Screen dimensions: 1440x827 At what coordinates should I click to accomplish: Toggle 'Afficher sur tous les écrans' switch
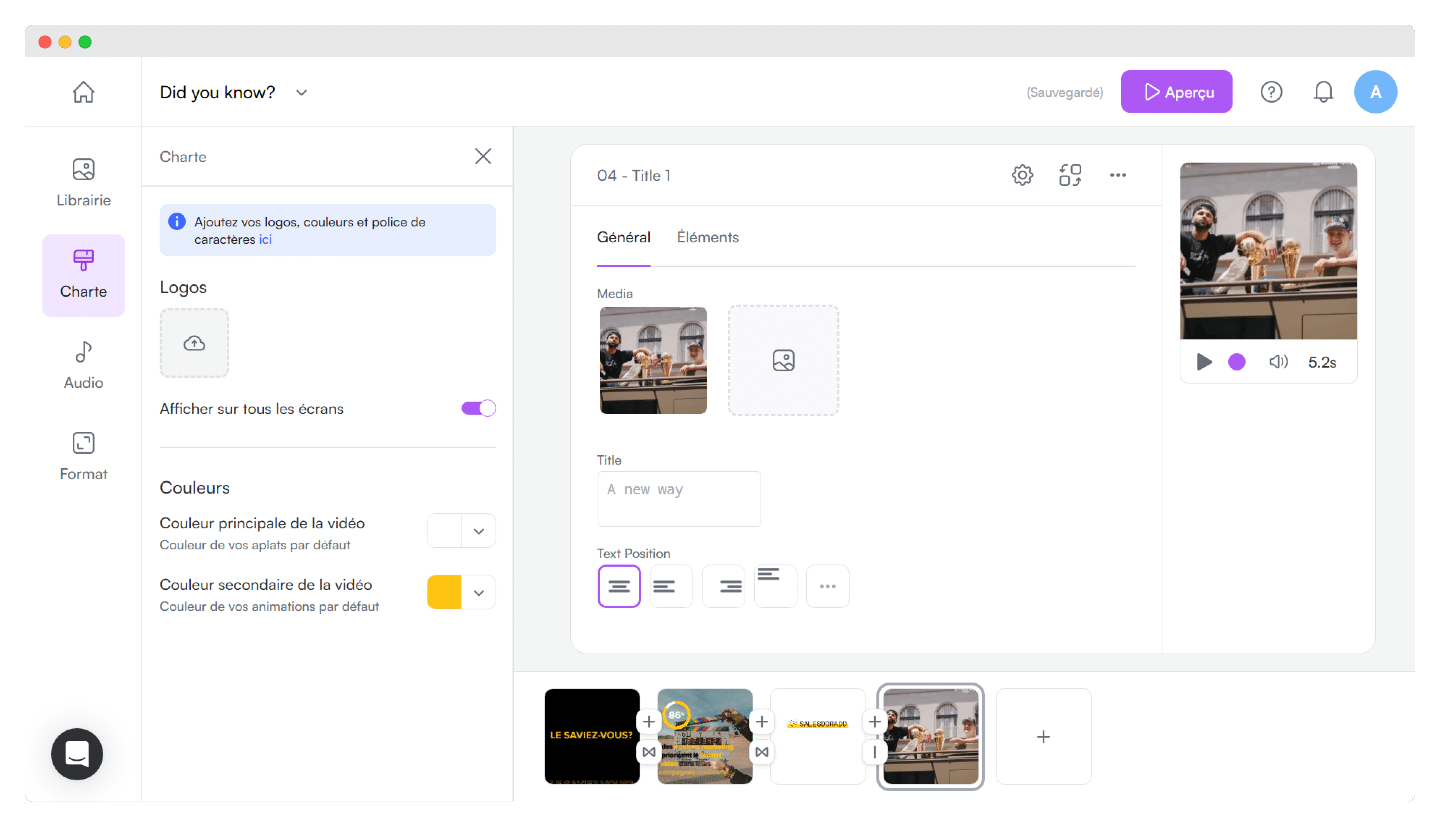click(478, 408)
